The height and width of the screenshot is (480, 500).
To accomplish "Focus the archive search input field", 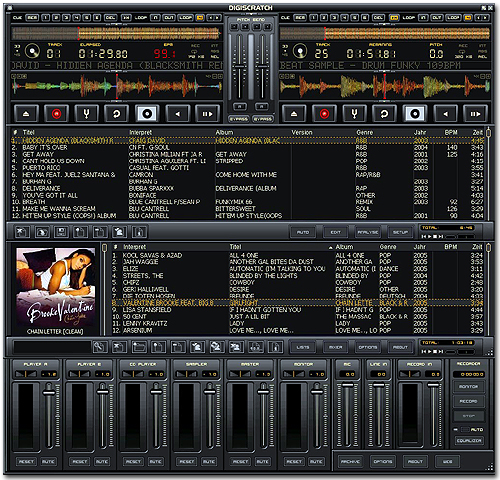I will pyautogui.click(x=52, y=347).
